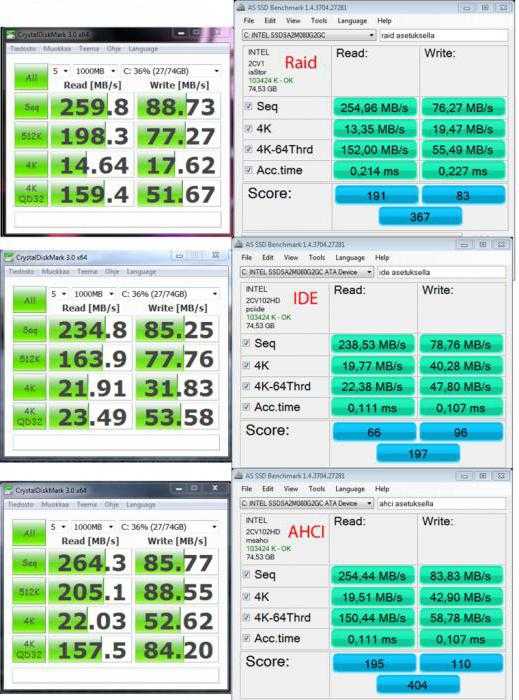
Task: Open the Language menu in the Raid AS SSD window
Action: tap(352, 21)
